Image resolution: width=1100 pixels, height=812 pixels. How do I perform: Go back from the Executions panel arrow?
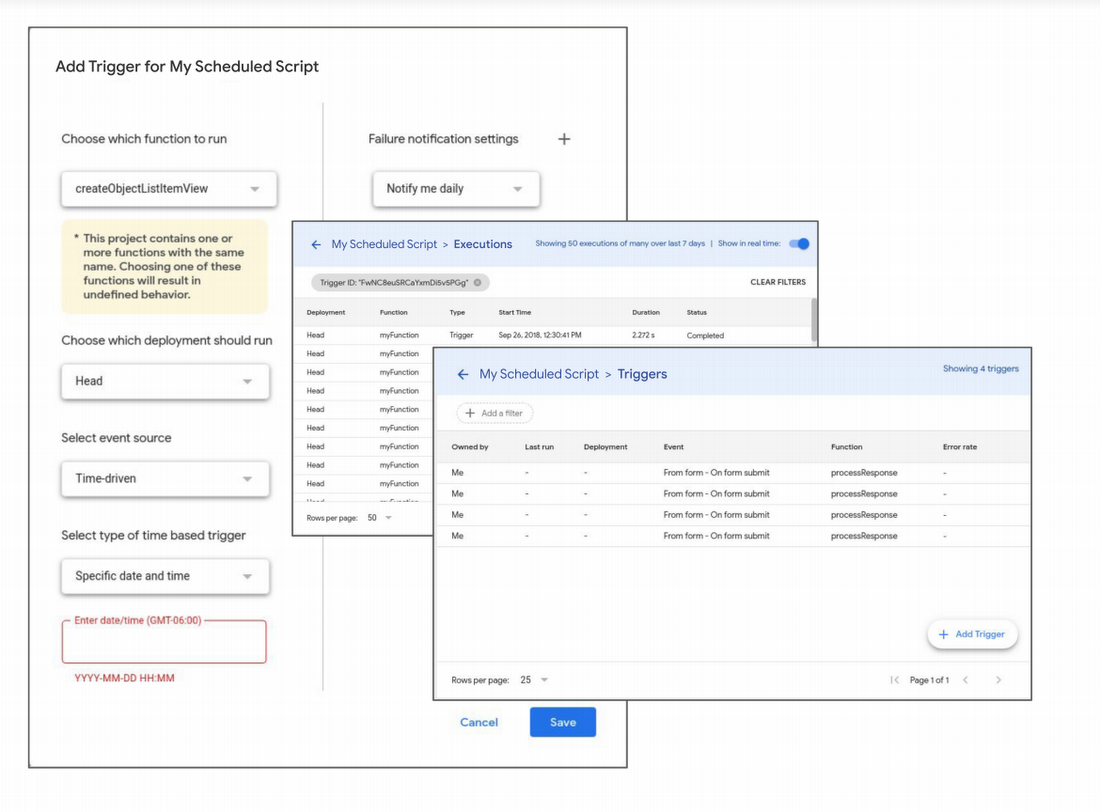pos(316,244)
